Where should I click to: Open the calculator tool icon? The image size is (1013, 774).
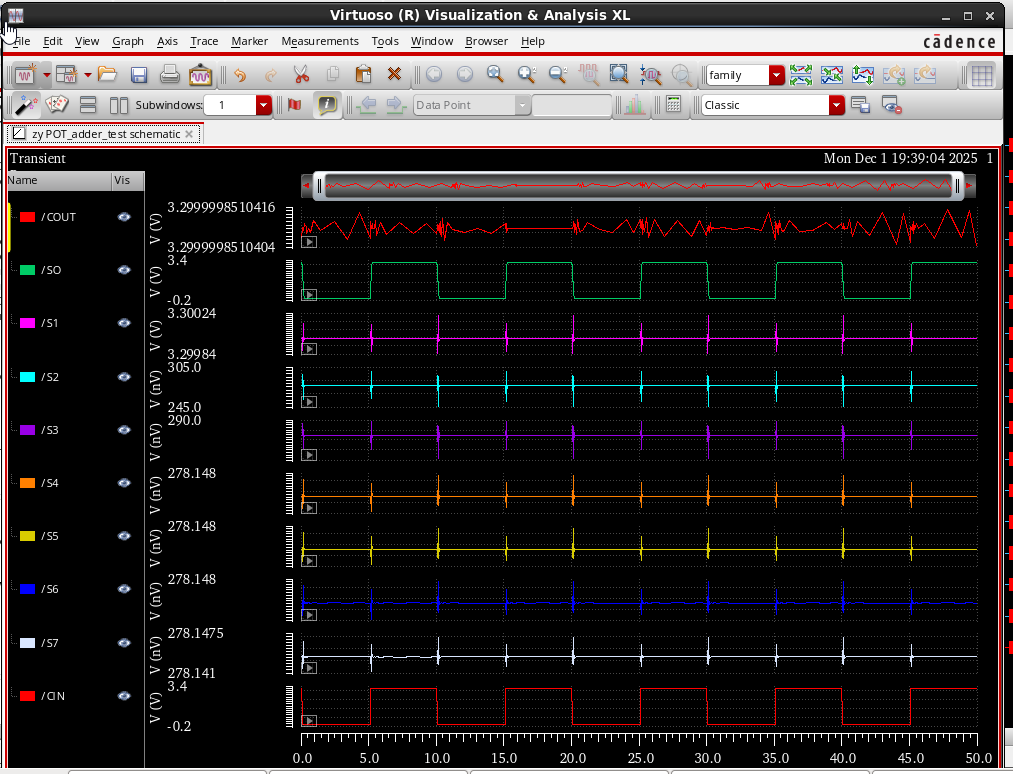click(673, 105)
